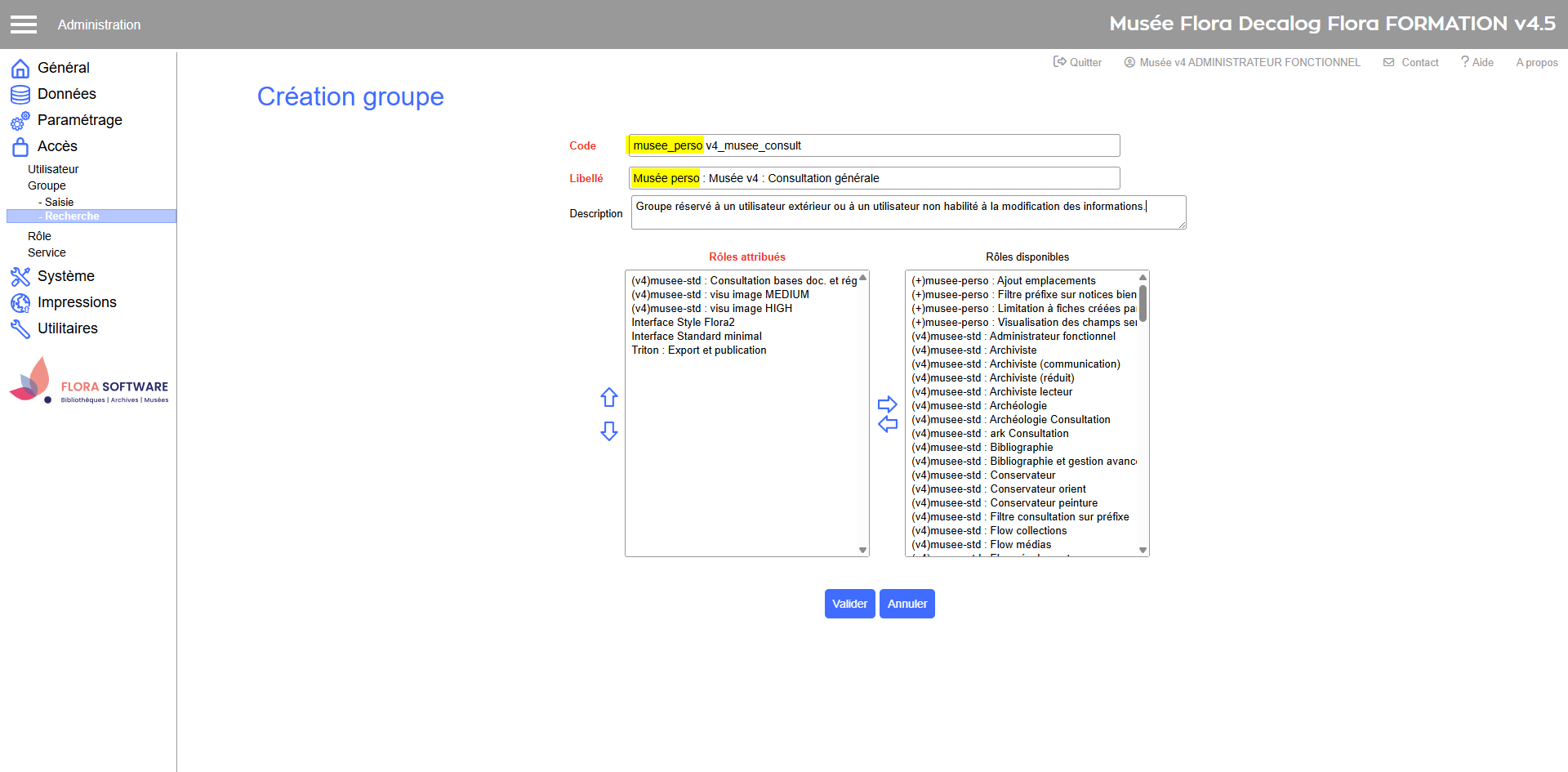Click the Utilitaires wrench icon
The width and height of the screenshot is (1568, 772).
tap(20, 329)
